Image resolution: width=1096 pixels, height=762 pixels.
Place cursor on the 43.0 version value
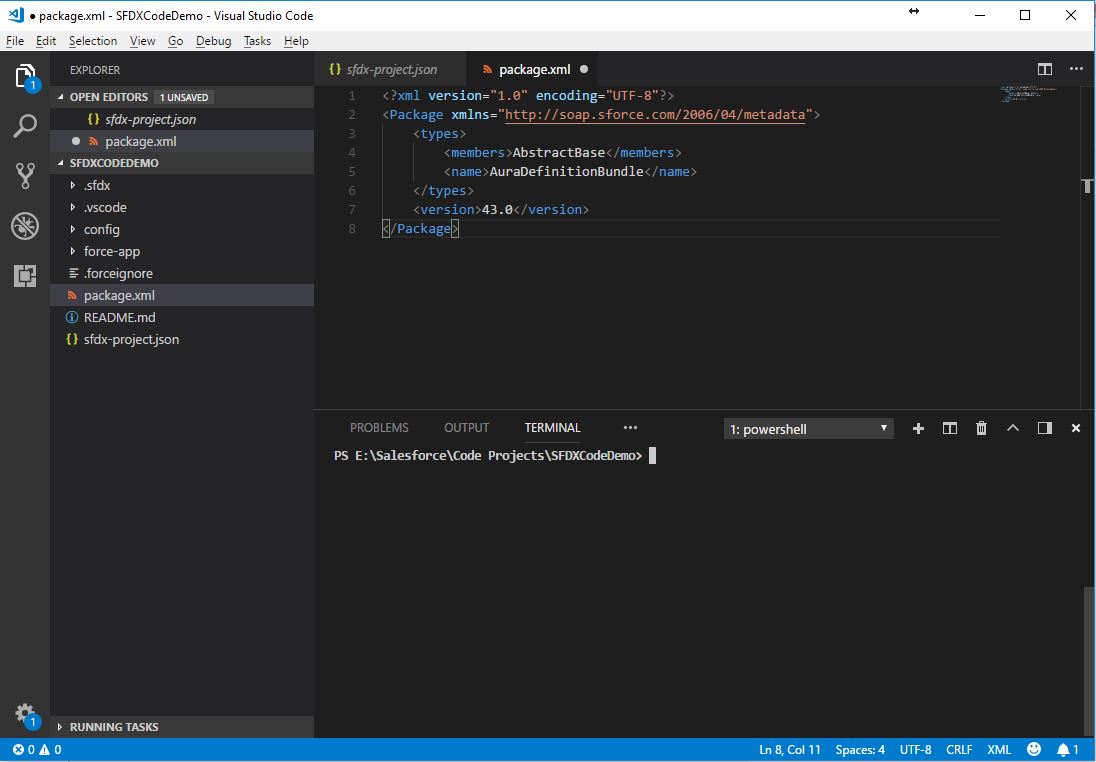[x=497, y=210]
